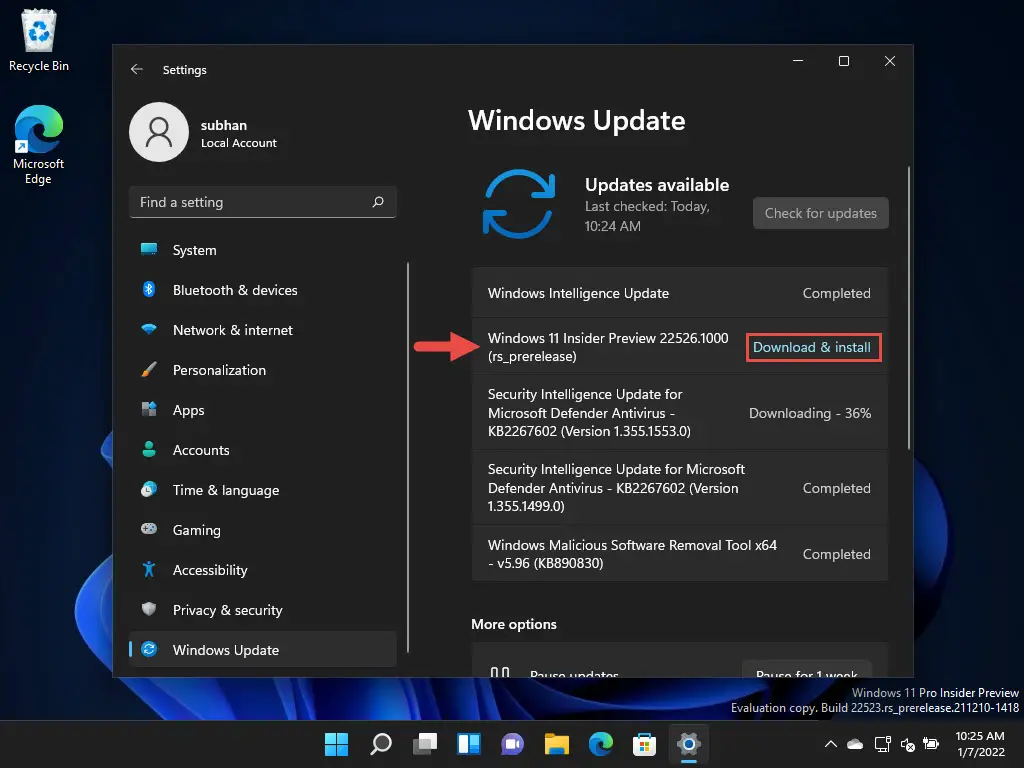Click the Network wifi icon in sidebar
The height and width of the screenshot is (768, 1024).
pos(149,329)
